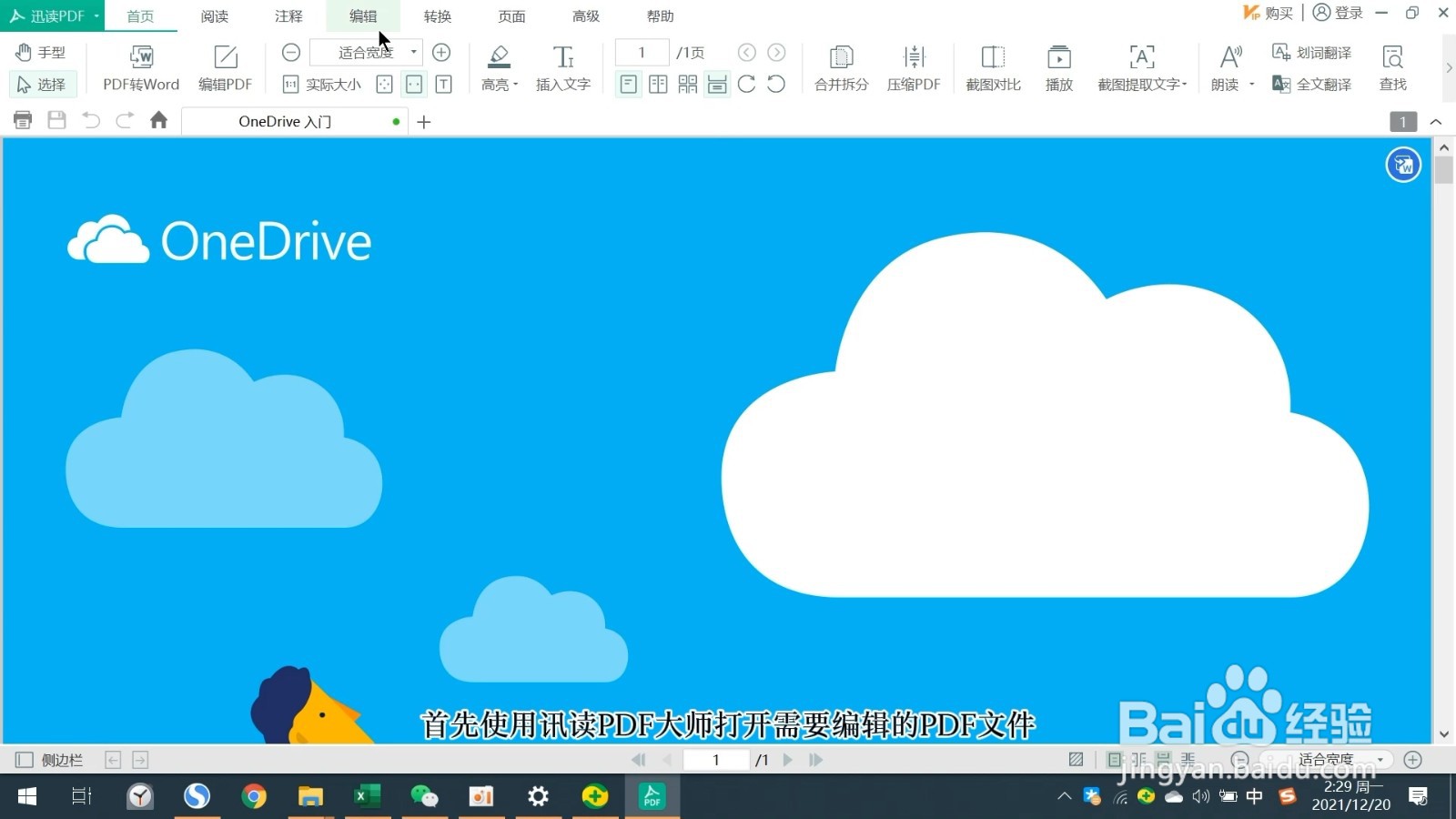Switch to two-page layout
The image size is (1456, 819).
(658, 85)
